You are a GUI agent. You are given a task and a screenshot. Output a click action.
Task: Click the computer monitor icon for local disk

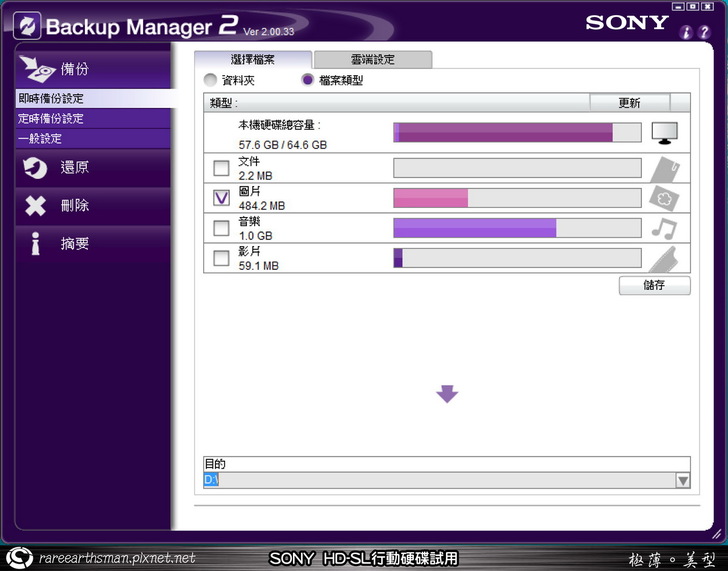[x=664, y=132]
